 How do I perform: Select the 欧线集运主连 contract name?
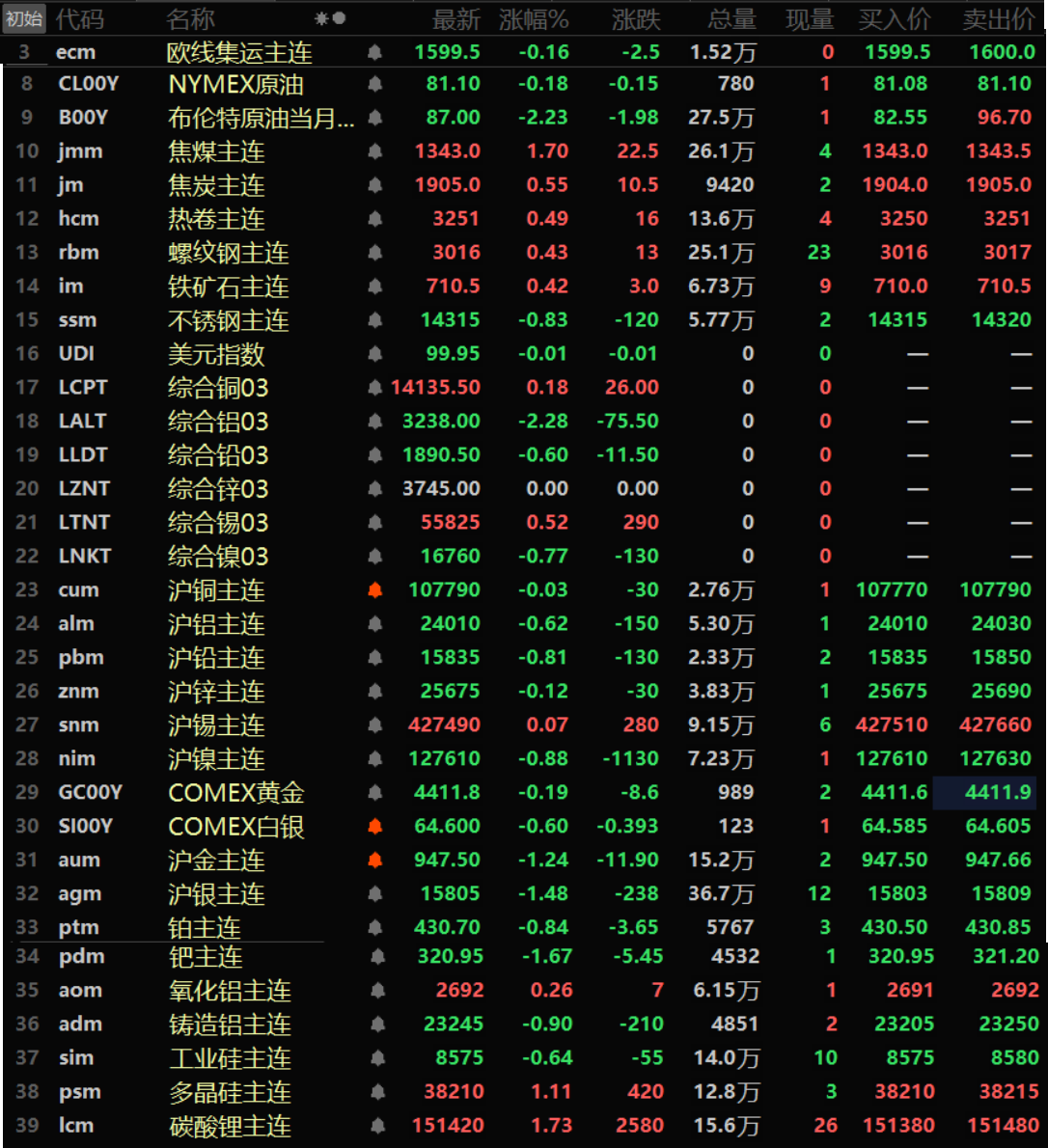pyautogui.click(x=238, y=53)
